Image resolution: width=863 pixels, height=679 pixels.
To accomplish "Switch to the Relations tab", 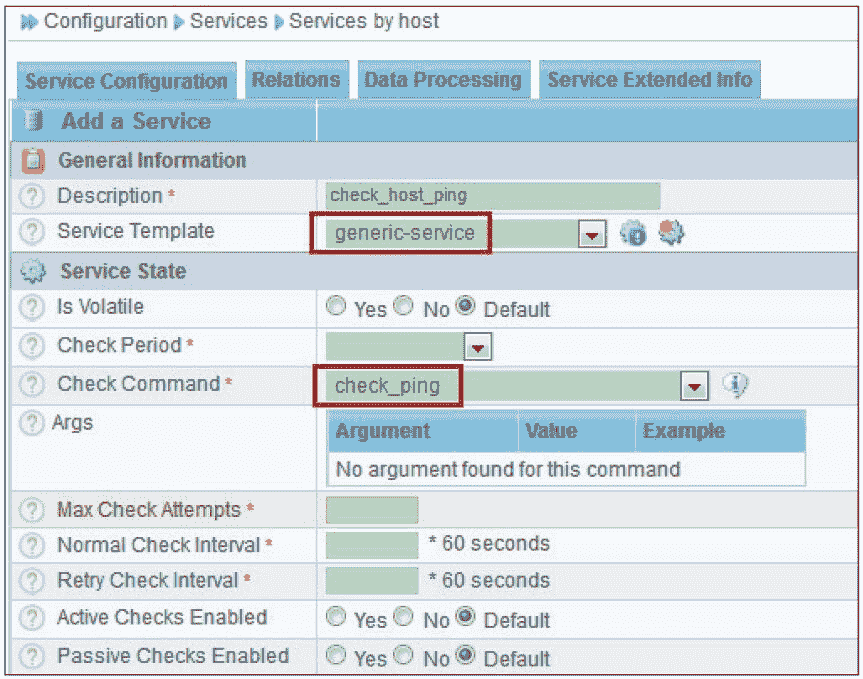I will pos(295,80).
